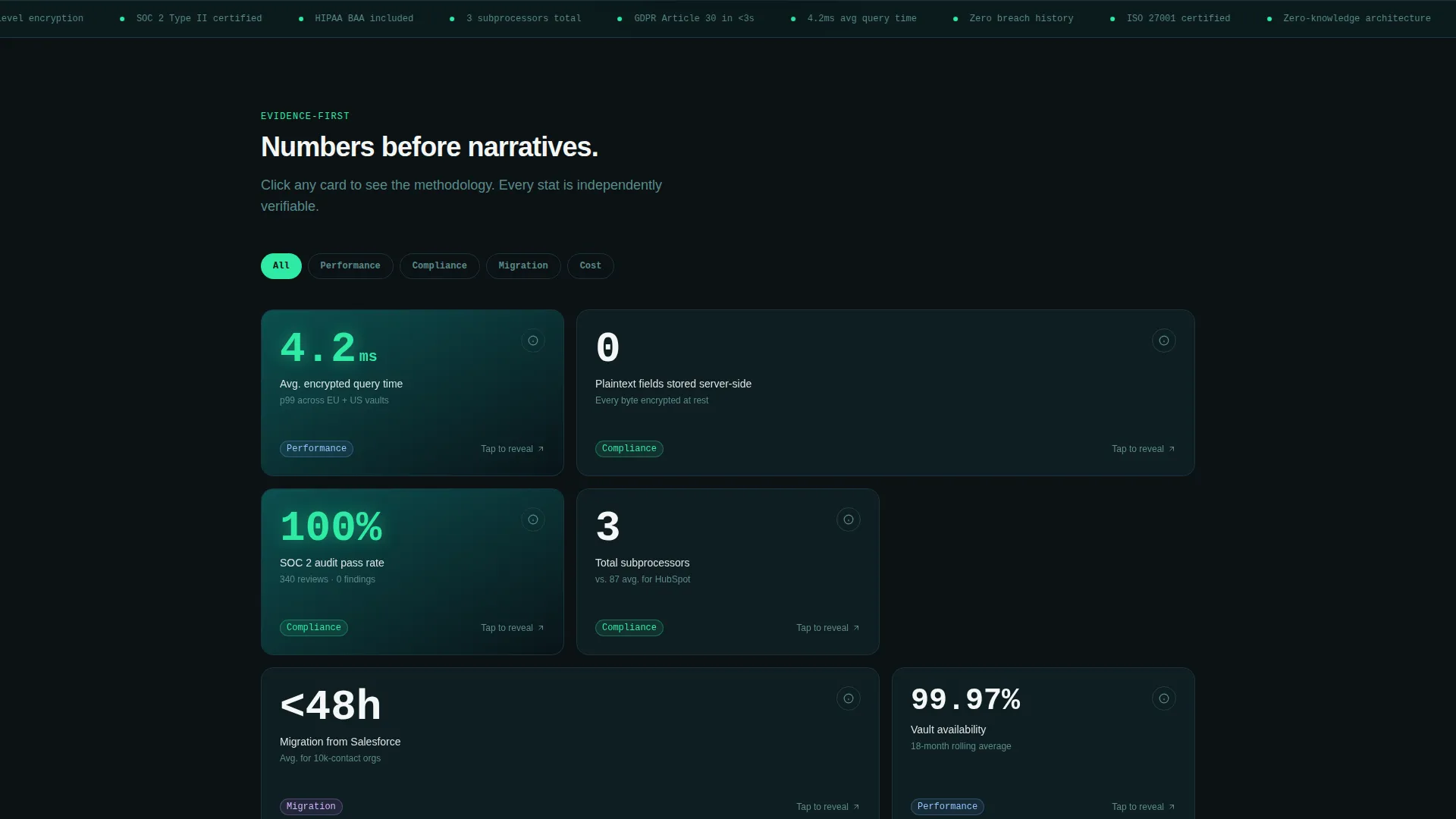Select the All filter pill
Screen dimensions: 1456x819
[x=281, y=266]
